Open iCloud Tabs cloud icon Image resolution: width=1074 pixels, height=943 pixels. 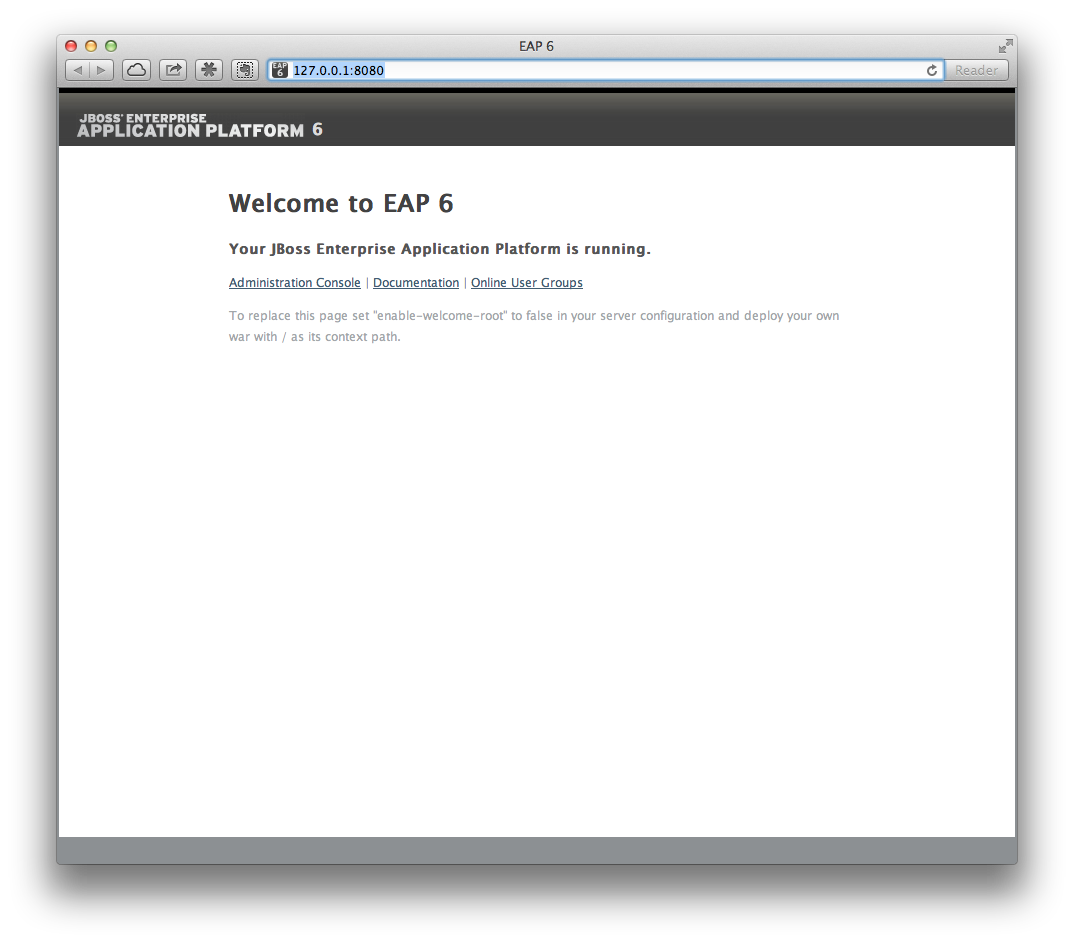point(136,70)
